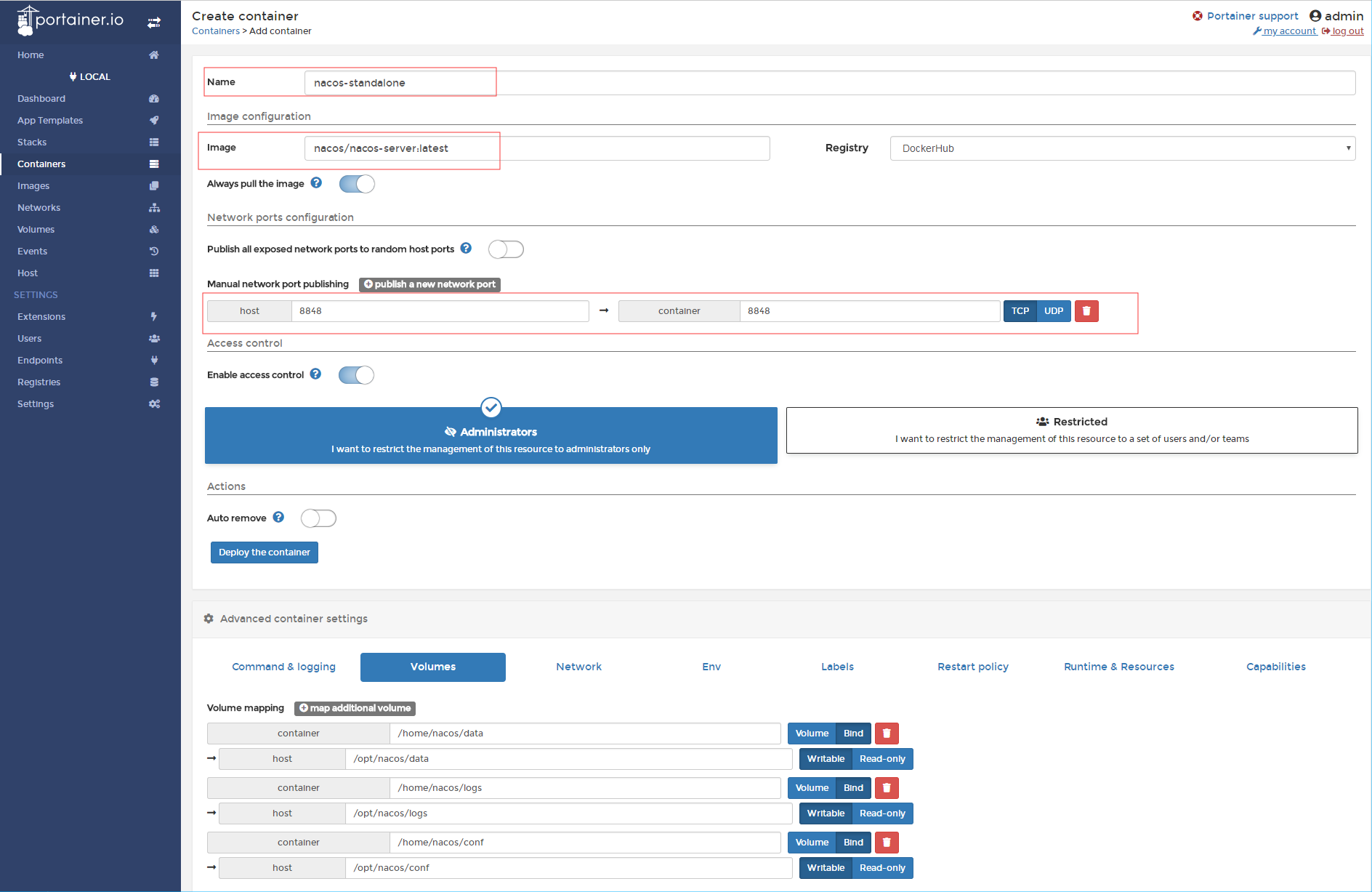Click the portainer.io logo
The height and width of the screenshot is (892, 1372).
pos(70,20)
